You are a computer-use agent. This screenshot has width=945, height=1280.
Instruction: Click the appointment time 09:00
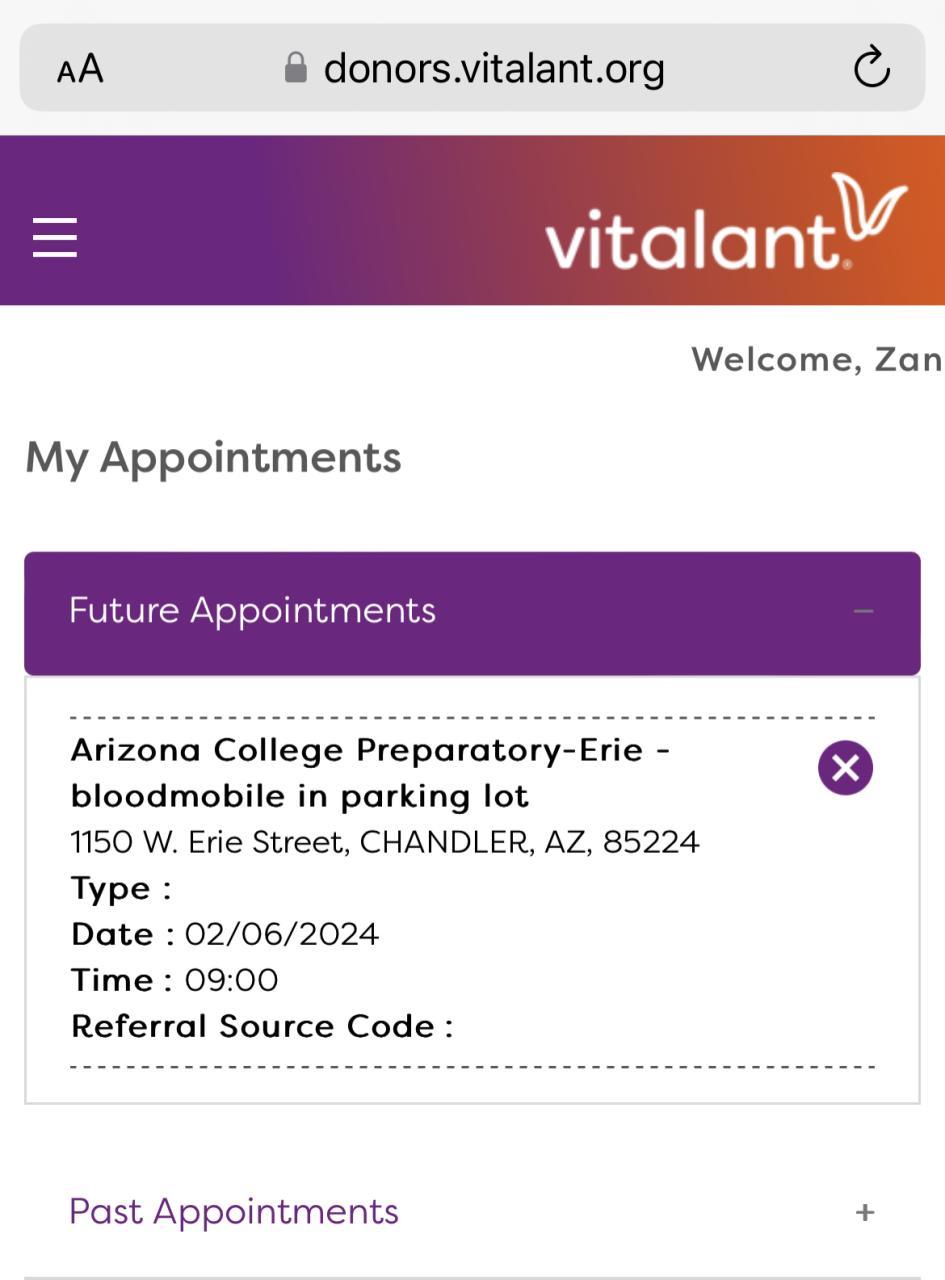tap(232, 980)
